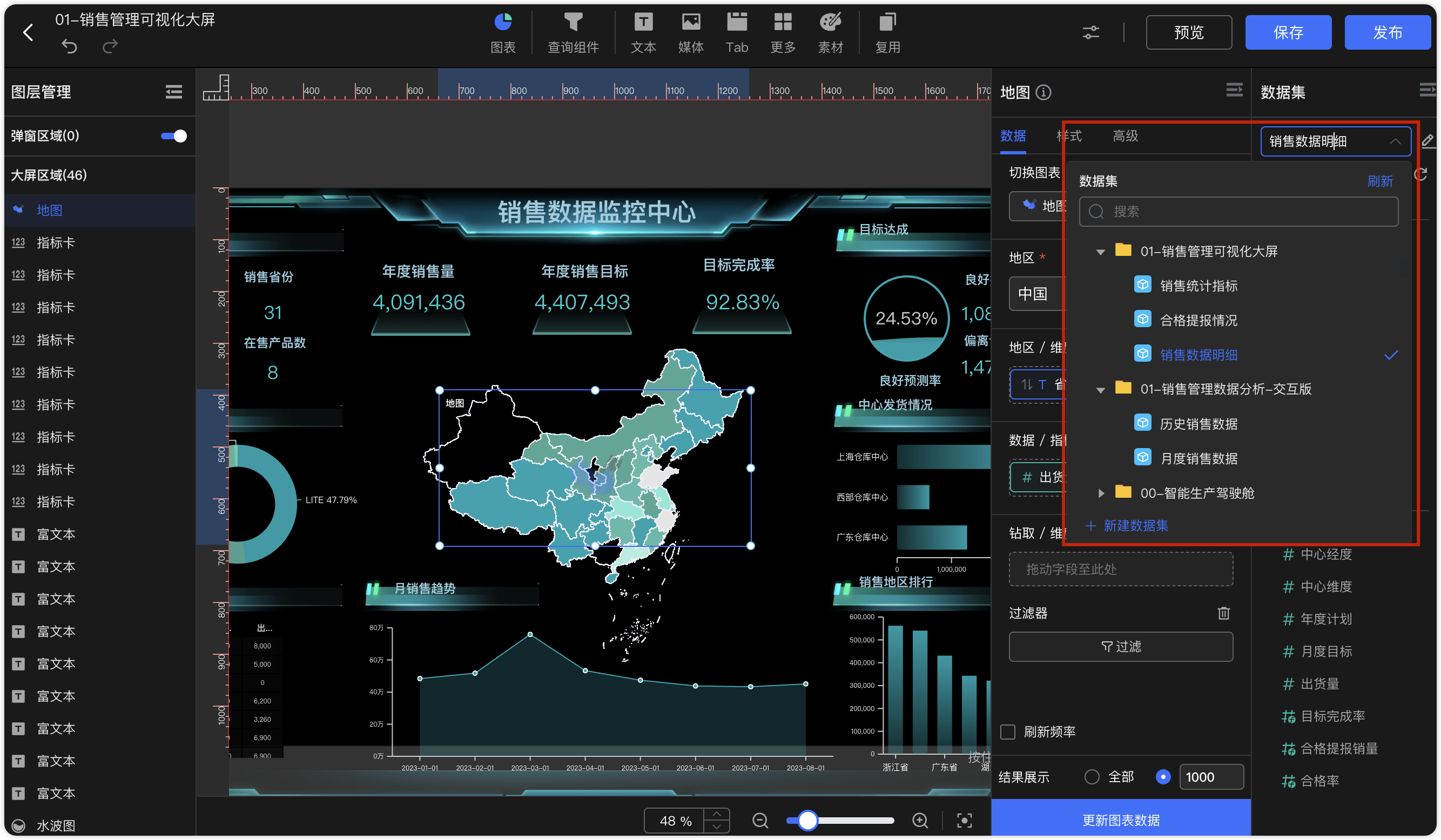This screenshot has width=1441, height=840.
Task: Collapse the 01-销售管理可视化大屏 folder
Action: 1100,252
